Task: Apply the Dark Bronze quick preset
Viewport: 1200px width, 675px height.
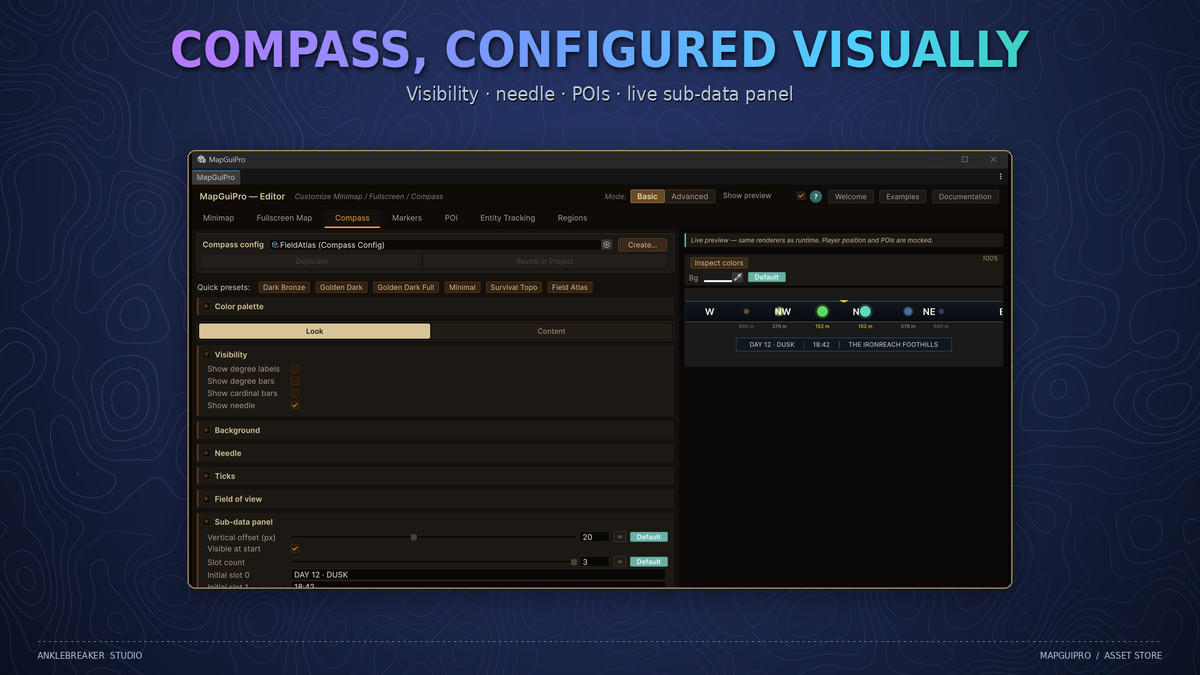Action: coord(284,287)
